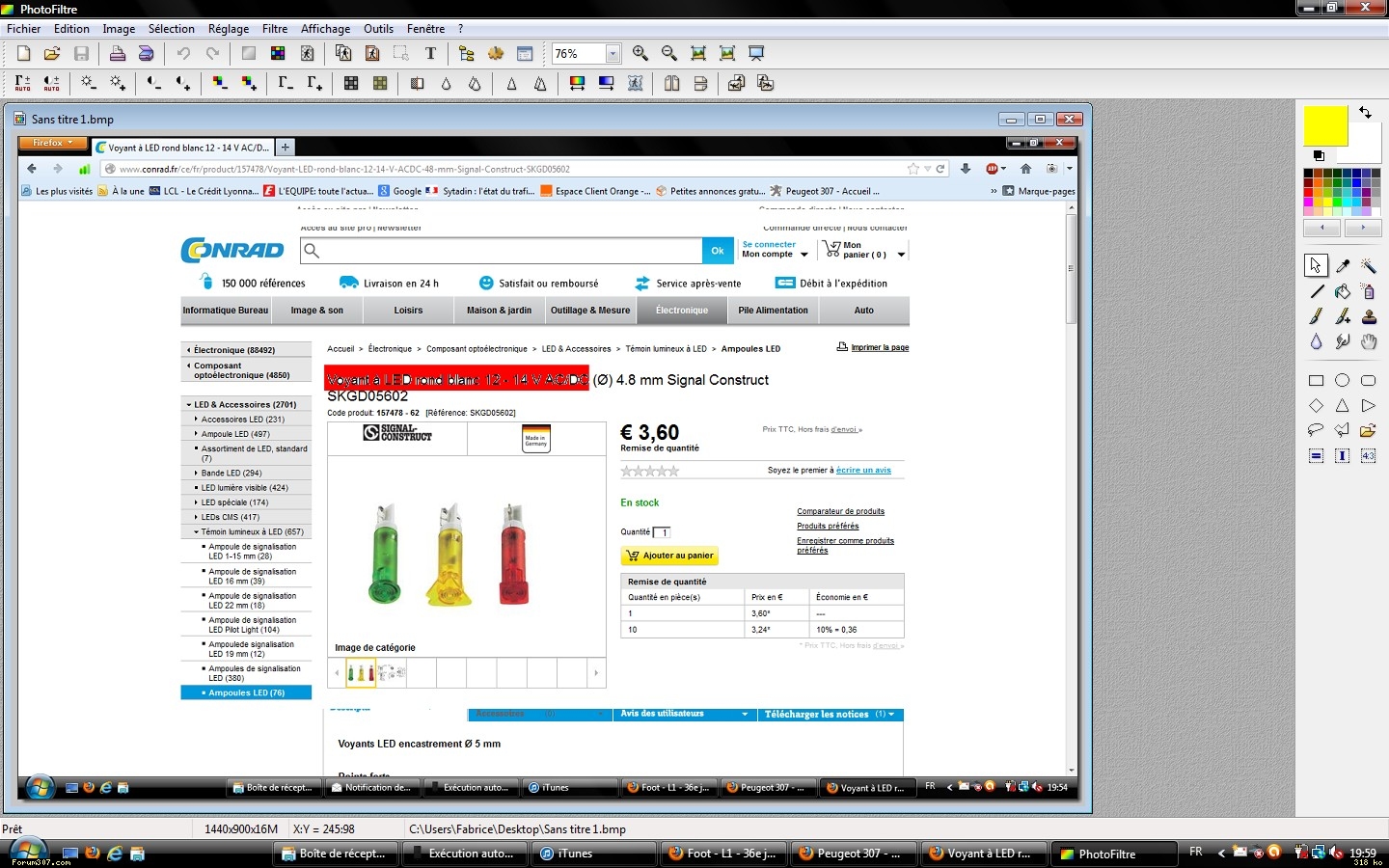This screenshot has width=1389, height=868.
Task: Toggle the 4:3 aspect ratio selection
Action: tap(1368, 455)
